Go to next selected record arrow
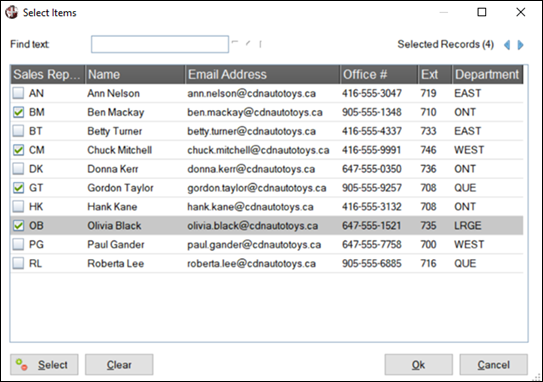This screenshot has width=543, height=382. click(520, 45)
